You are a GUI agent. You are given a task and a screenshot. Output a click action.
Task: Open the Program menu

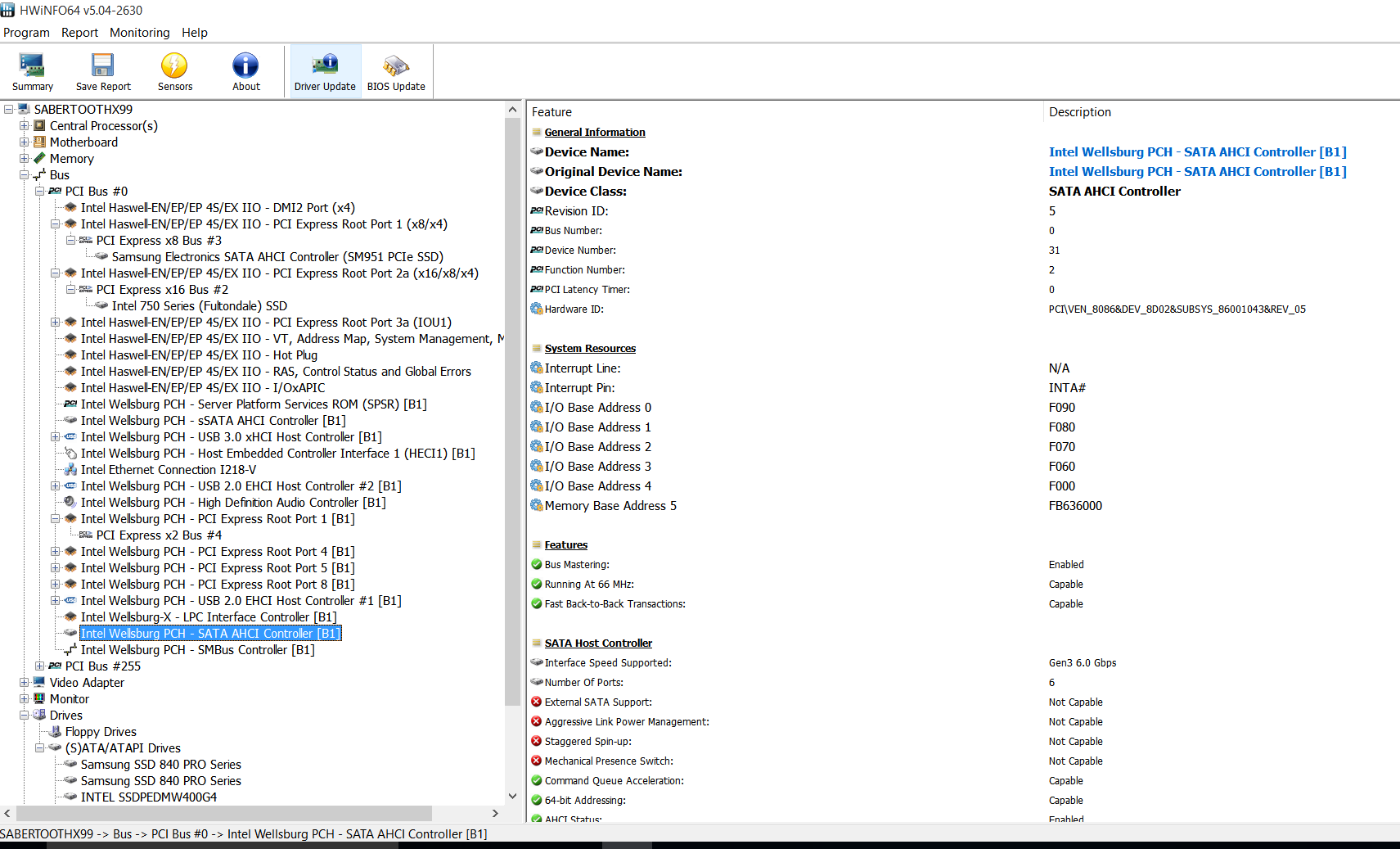pyautogui.click(x=26, y=33)
